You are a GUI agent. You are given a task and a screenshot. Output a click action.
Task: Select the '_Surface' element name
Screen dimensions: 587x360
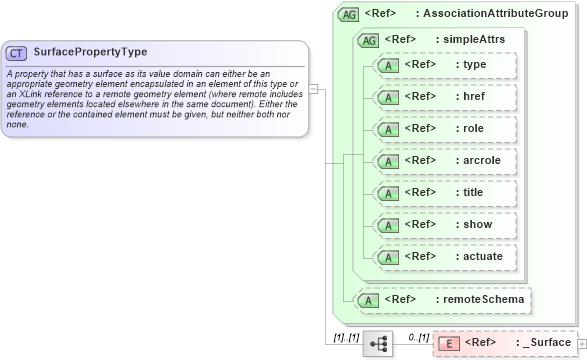(x=547, y=342)
